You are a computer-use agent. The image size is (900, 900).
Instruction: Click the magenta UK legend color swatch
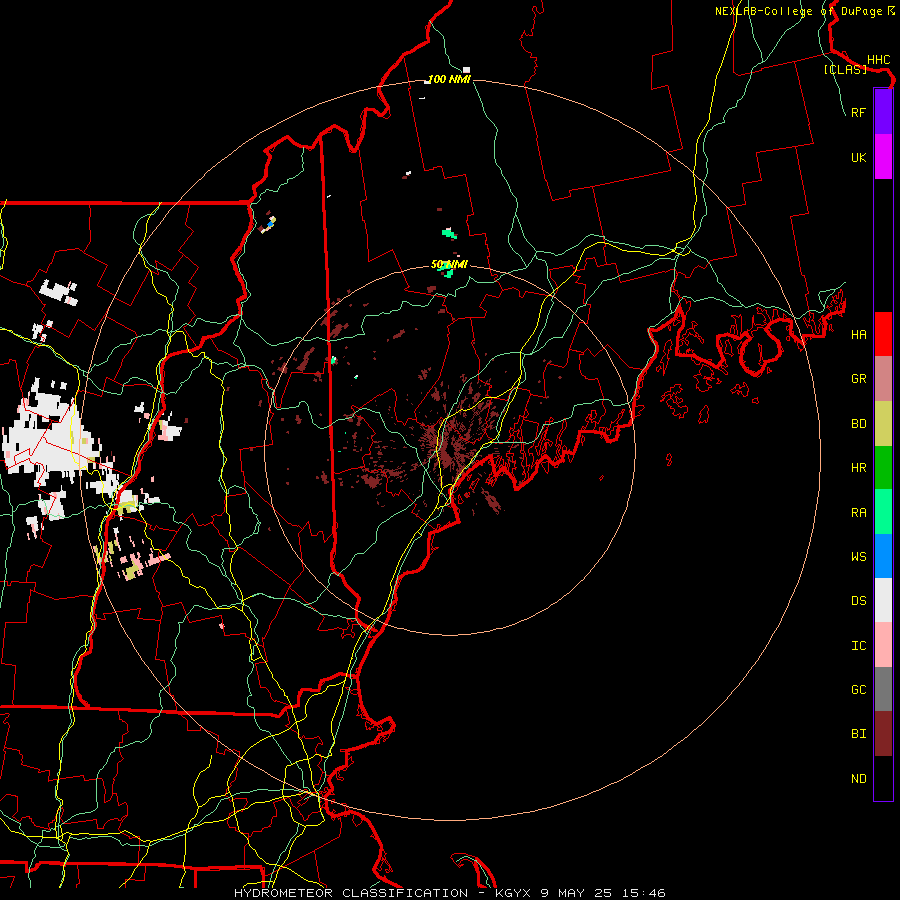(x=883, y=157)
